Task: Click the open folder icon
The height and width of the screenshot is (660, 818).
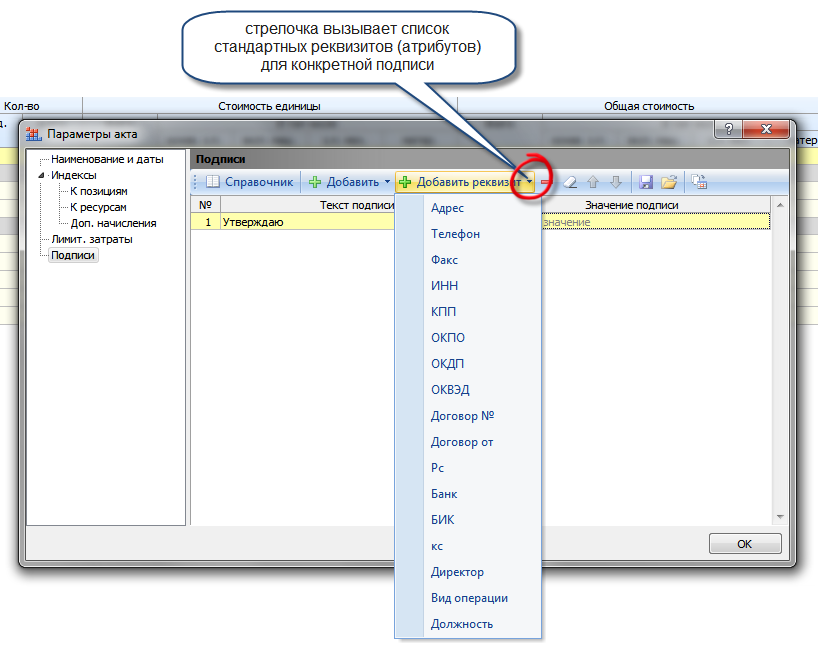Action: pos(669,182)
